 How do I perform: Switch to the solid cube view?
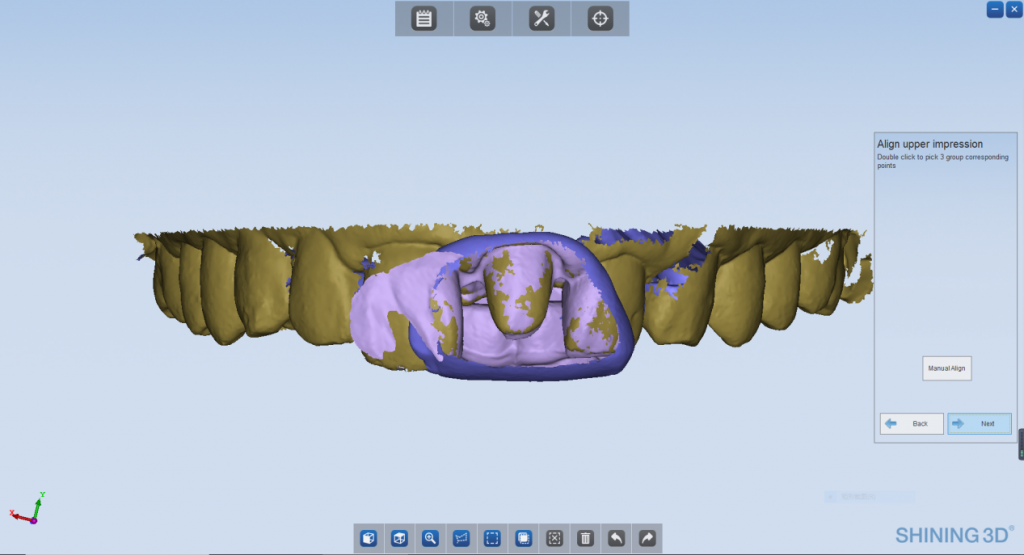(x=369, y=538)
